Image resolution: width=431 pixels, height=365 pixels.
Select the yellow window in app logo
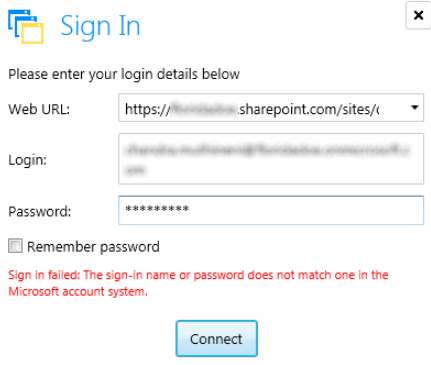point(33,33)
